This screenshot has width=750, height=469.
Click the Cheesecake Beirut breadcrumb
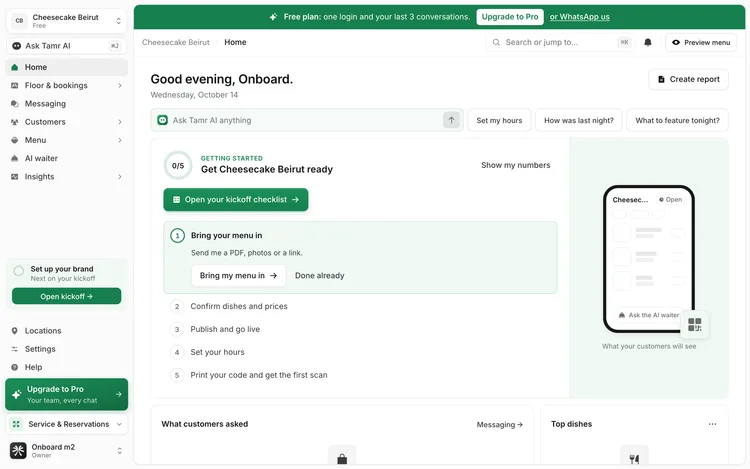[x=176, y=43]
